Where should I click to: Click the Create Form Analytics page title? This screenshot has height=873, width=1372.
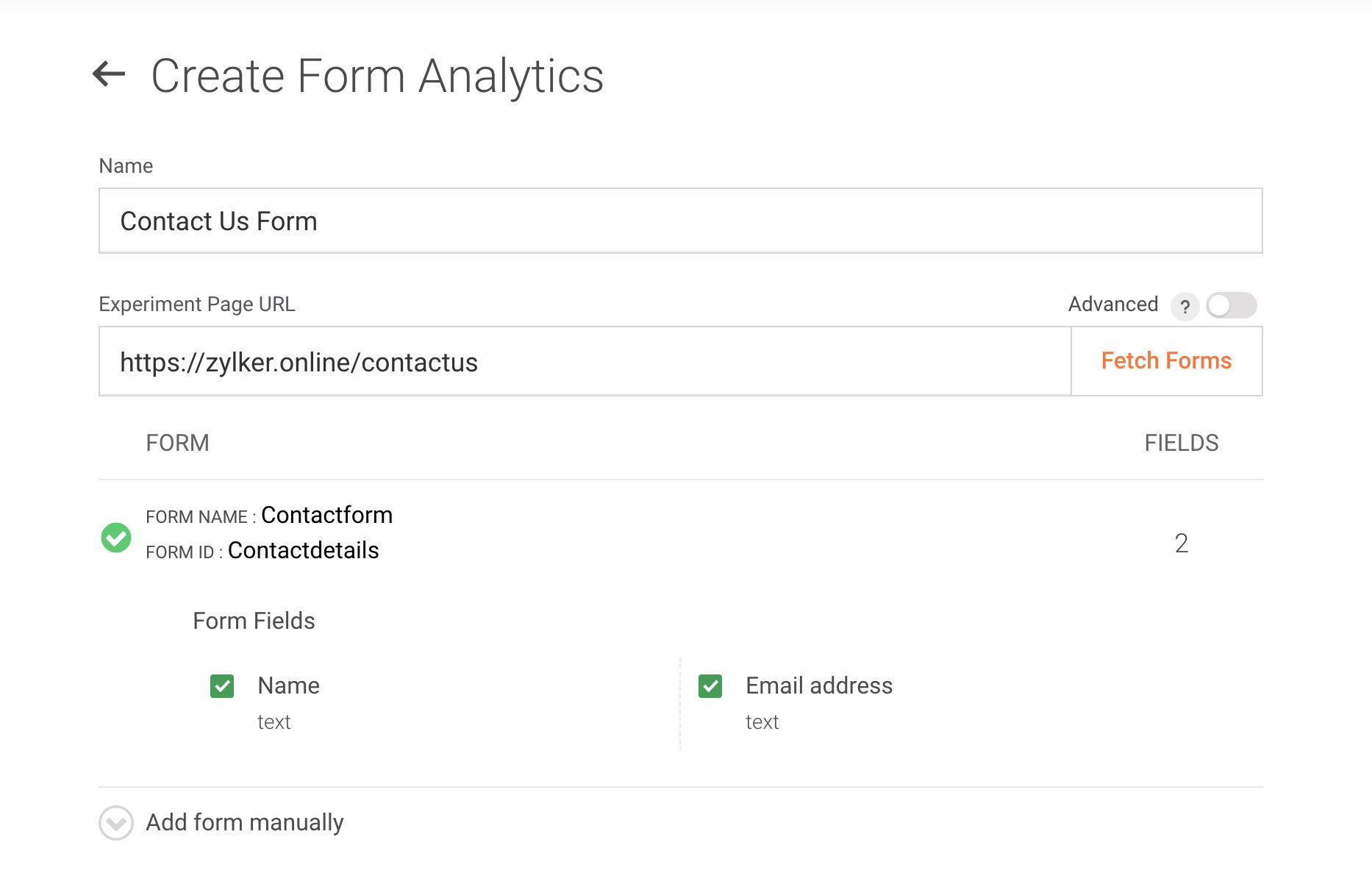(377, 76)
